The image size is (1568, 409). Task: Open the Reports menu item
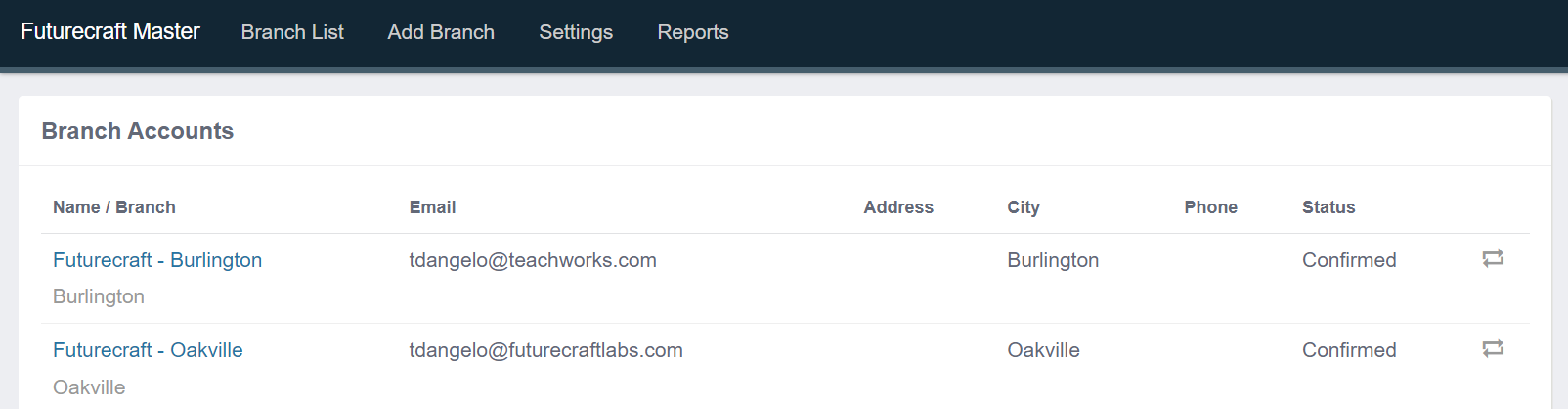(x=693, y=32)
